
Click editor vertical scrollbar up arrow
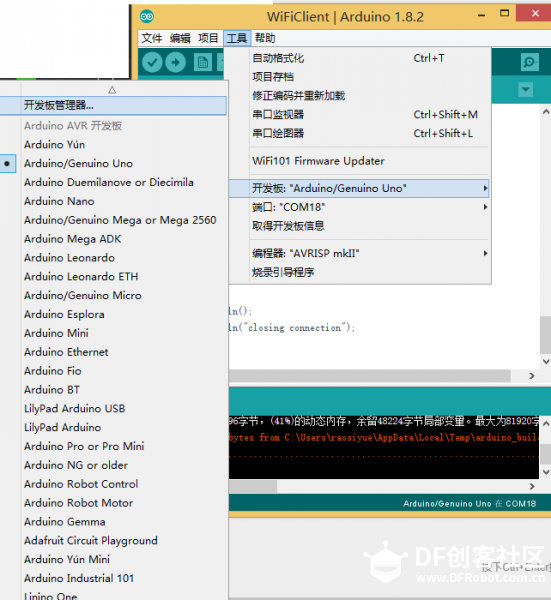(546, 112)
